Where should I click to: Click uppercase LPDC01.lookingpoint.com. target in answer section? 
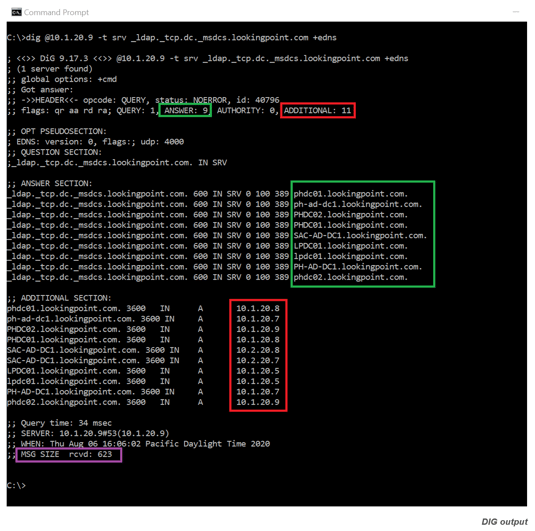[351, 246]
